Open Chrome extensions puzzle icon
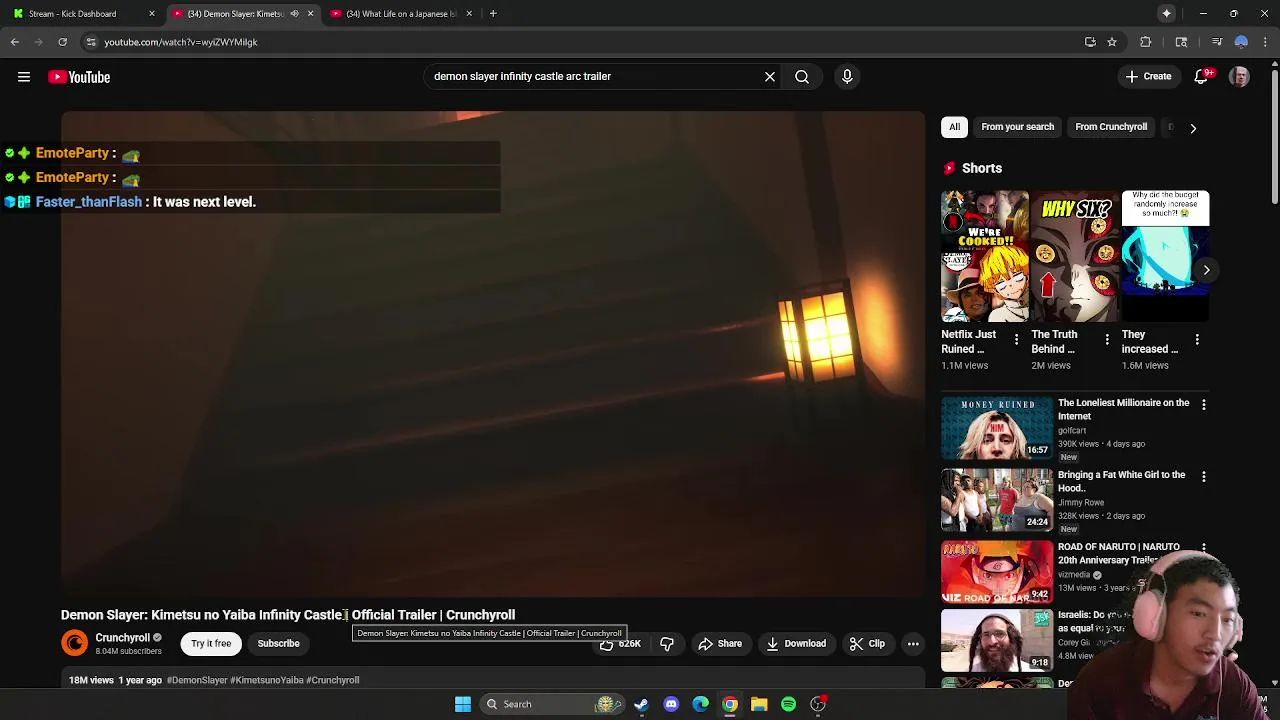This screenshot has width=1280, height=720. 1146,42
